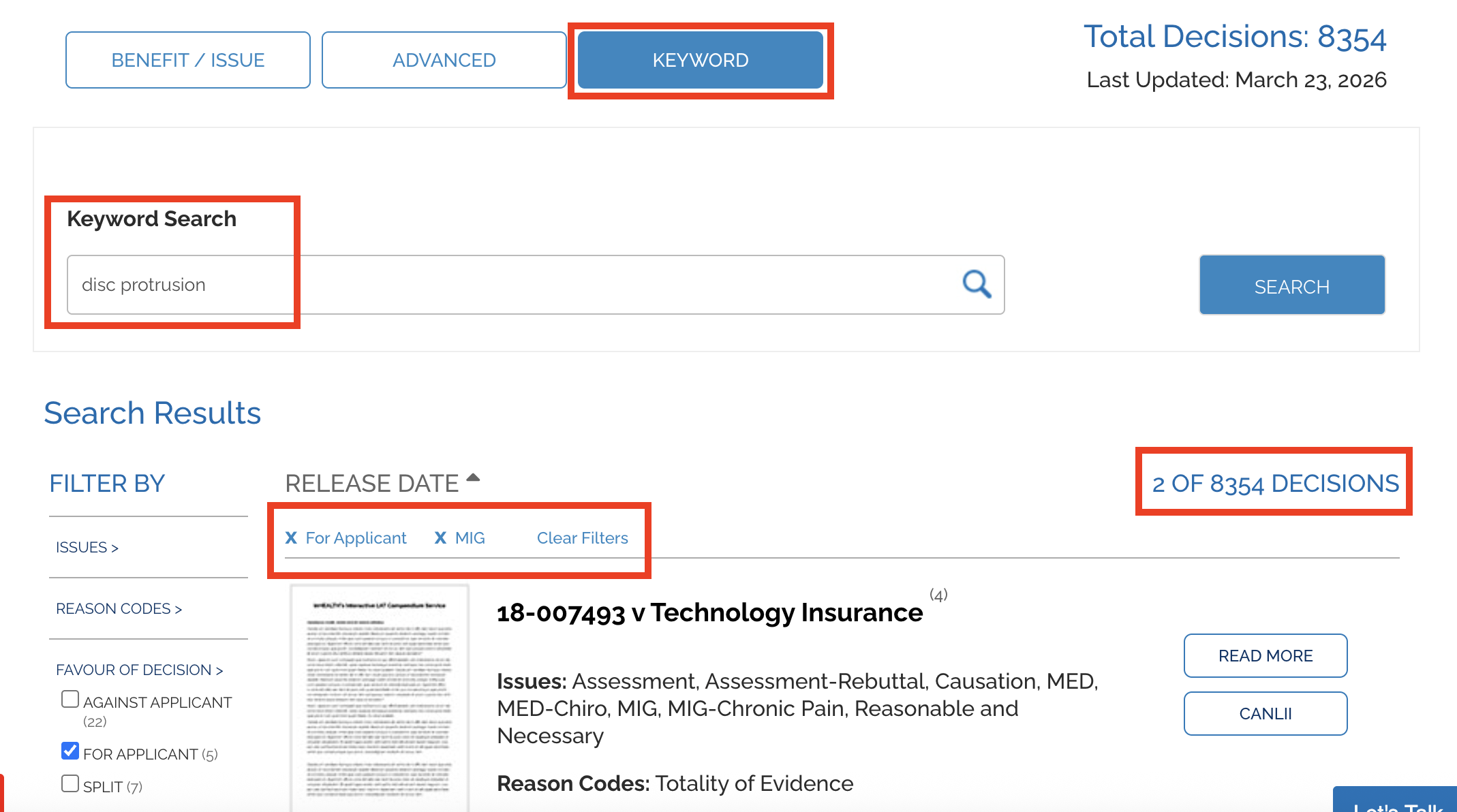Click the magnifying glass search icon
The width and height of the screenshot is (1457, 812).
976,284
